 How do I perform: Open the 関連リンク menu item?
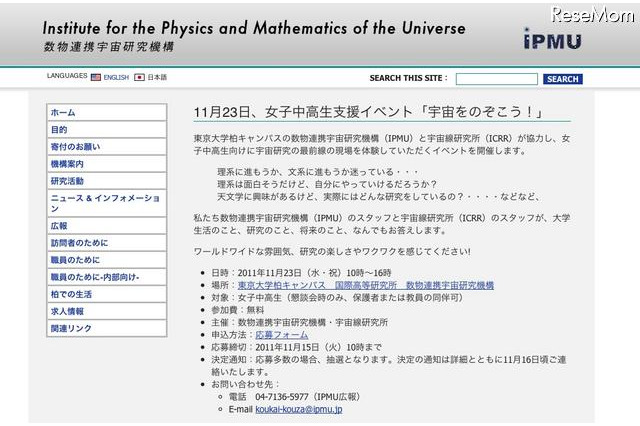click(x=107, y=328)
